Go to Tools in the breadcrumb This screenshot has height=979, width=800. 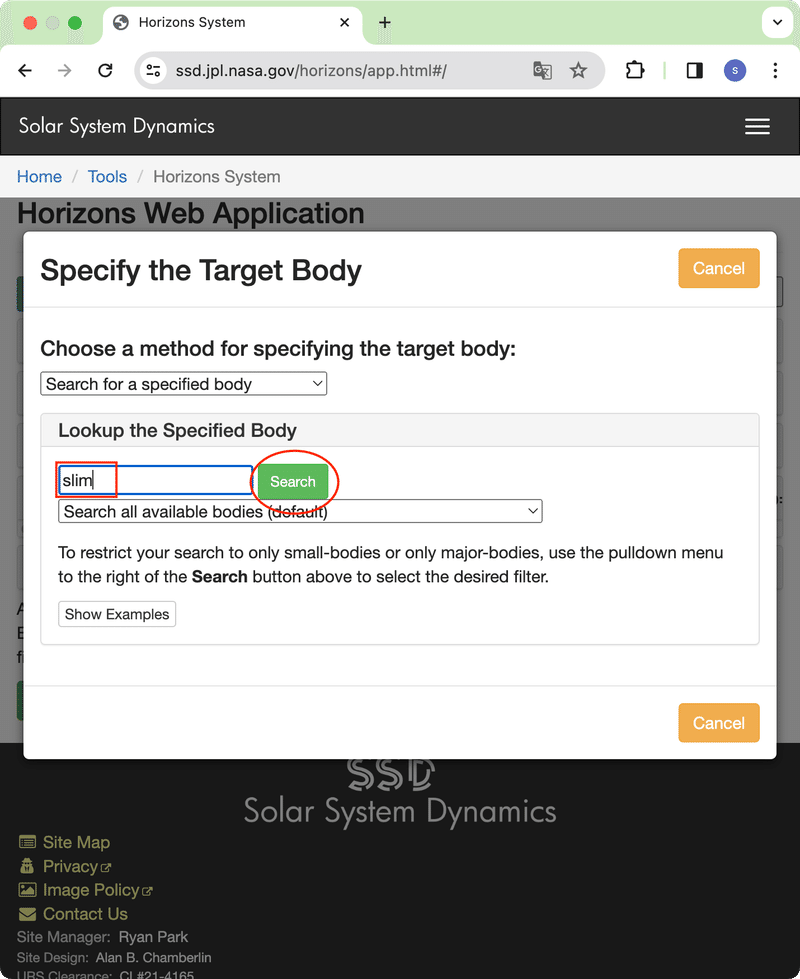(x=107, y=177)
